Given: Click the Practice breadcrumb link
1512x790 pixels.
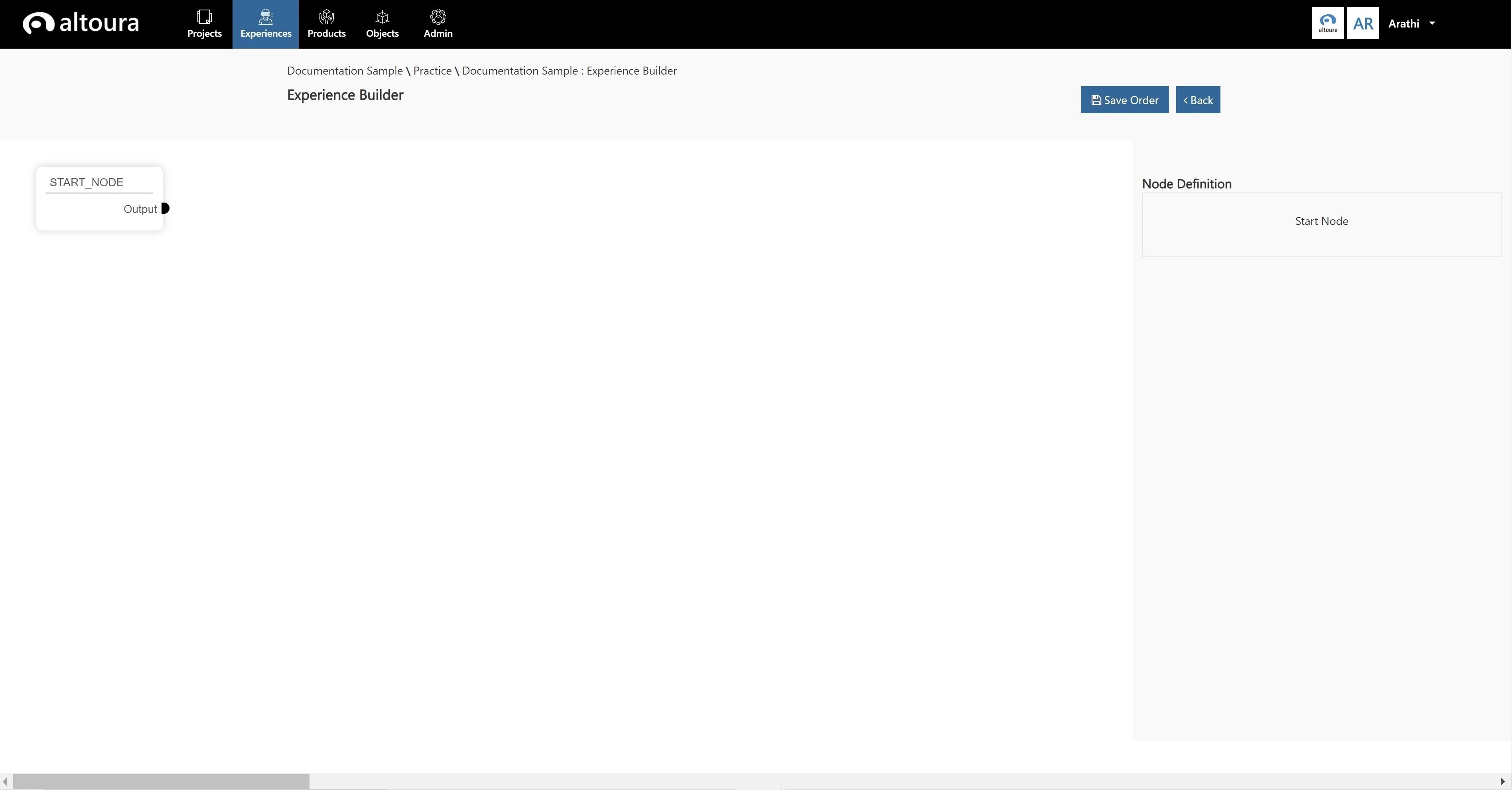Looking at the screenshot, I should coord(432,71).
